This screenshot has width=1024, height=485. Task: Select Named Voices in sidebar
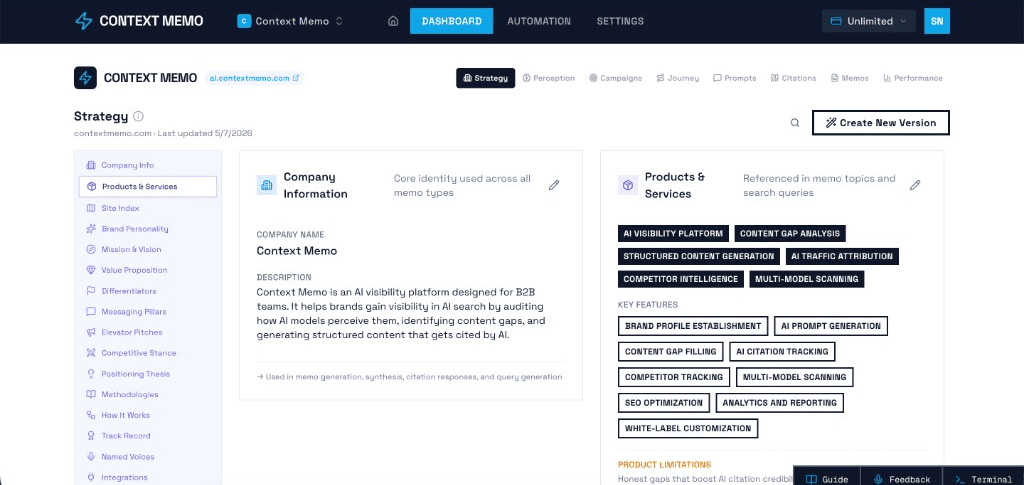[x=148, y=457]
